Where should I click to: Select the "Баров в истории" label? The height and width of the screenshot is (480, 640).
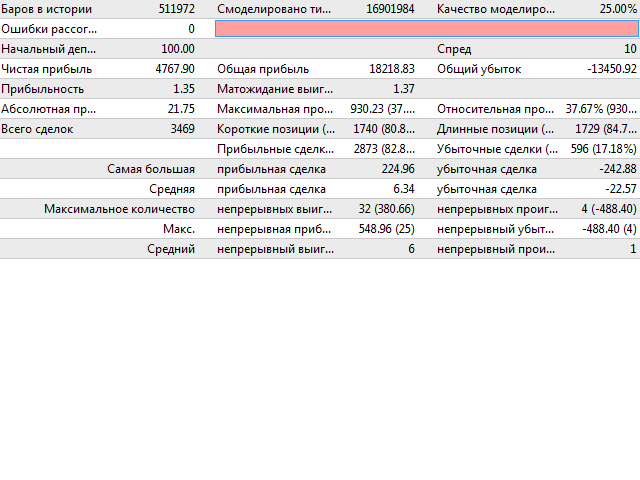click(x=47, y=9)
